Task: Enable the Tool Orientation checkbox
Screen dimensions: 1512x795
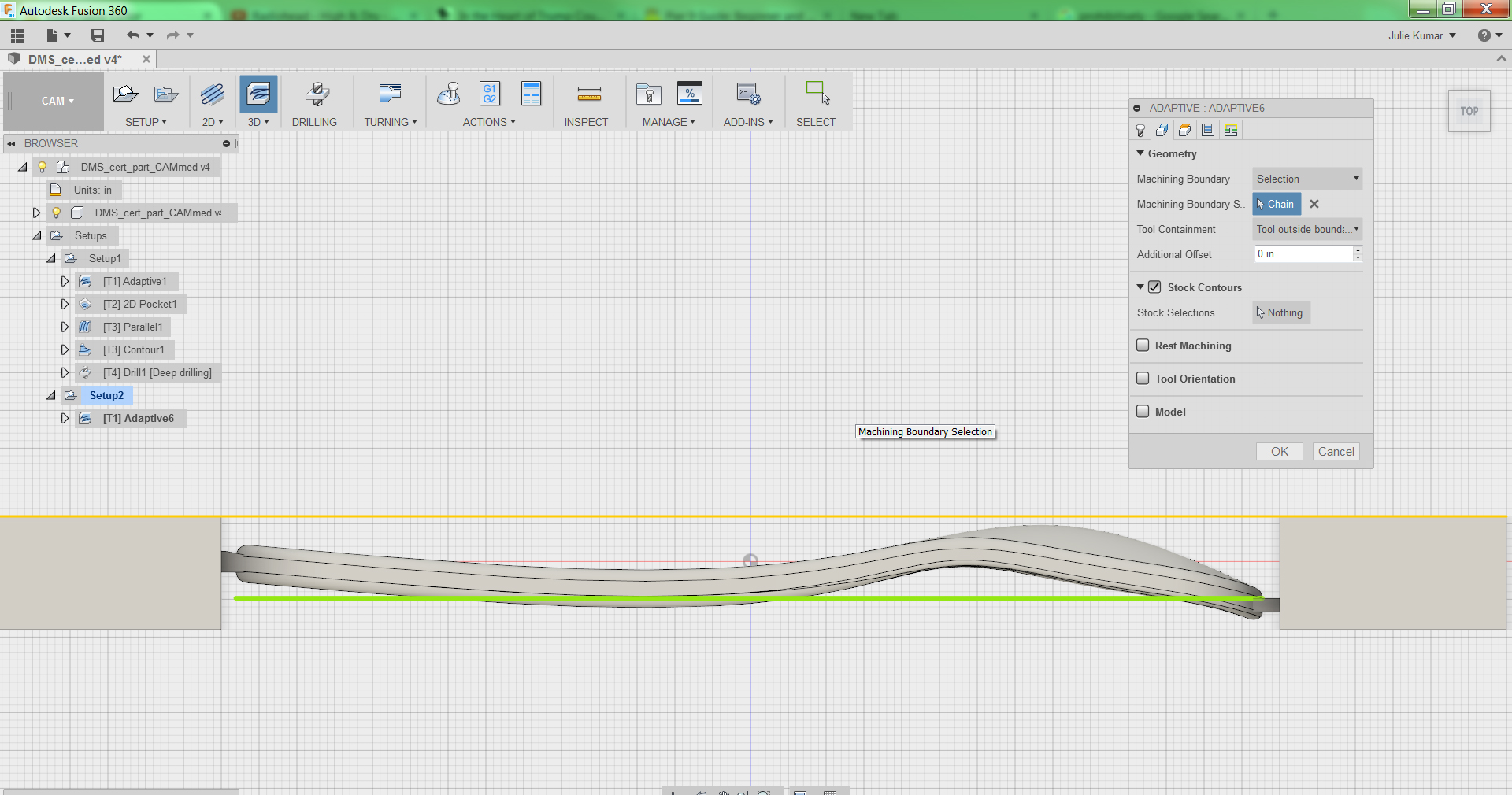Action: (1143, 378)
